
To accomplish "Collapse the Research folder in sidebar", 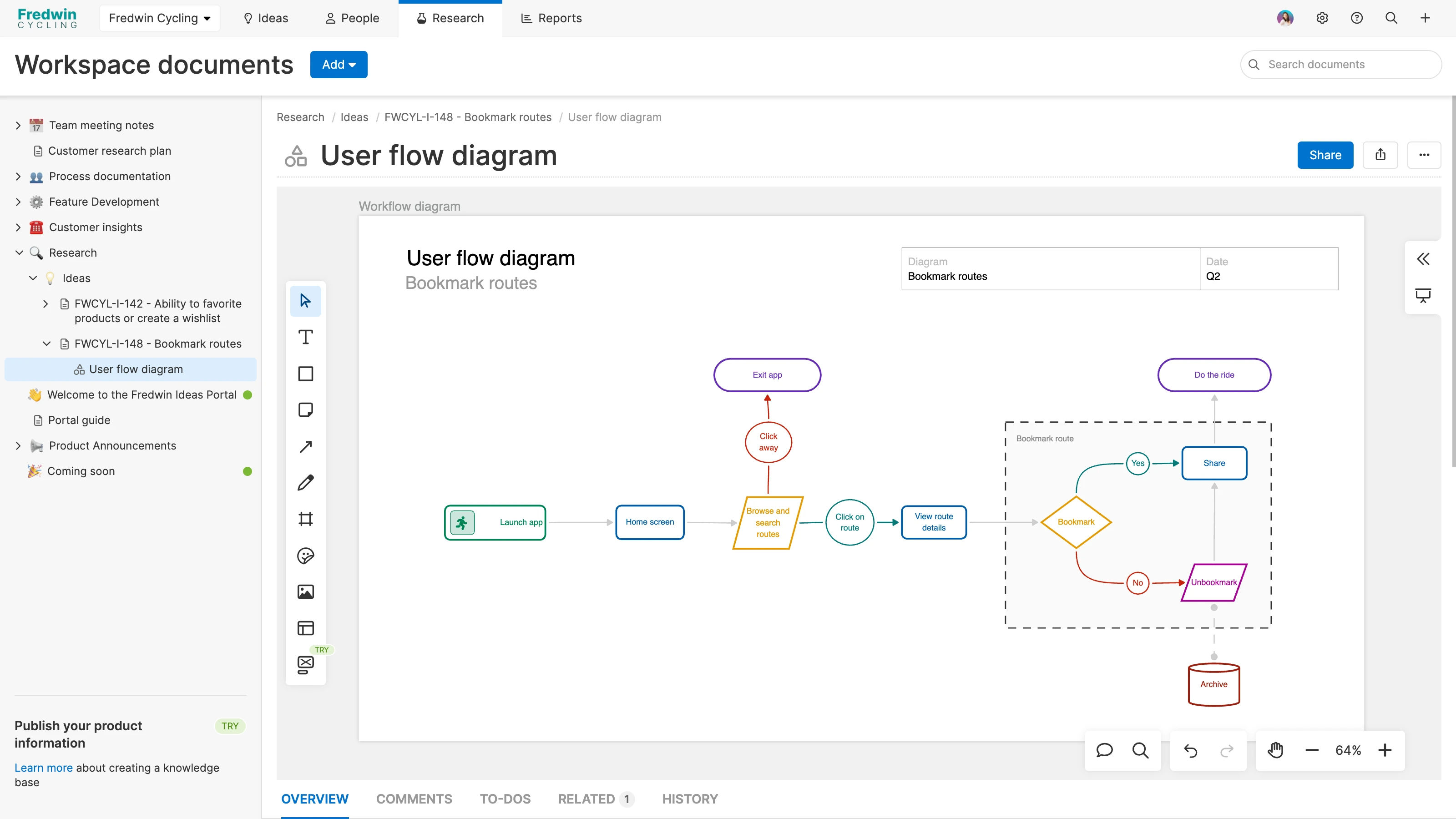I will [19, 253].
